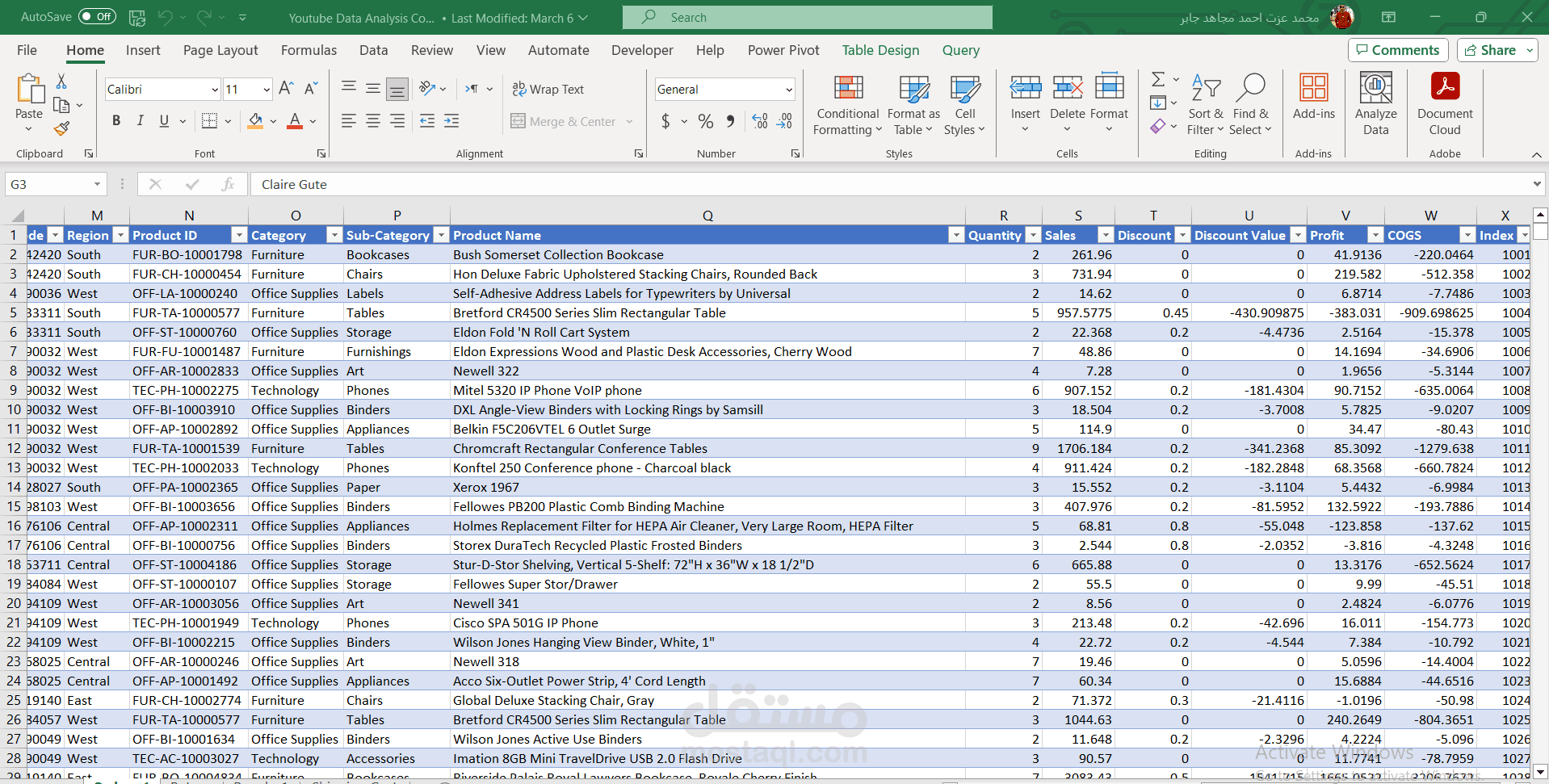Screen dimensions: 1549x784
Task: Click Increase Font Size icon
Action: click(x=285, y=89)
